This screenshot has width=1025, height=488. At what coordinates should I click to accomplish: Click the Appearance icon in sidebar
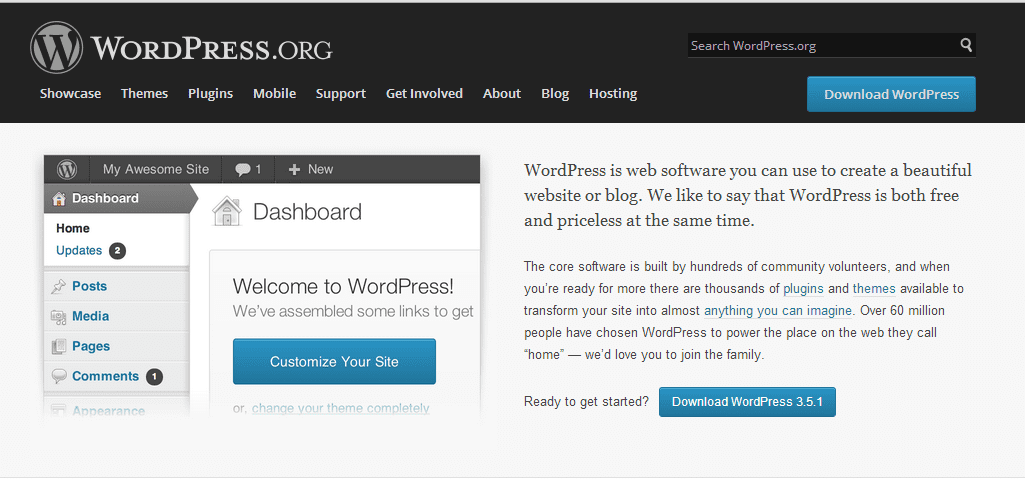59,411
